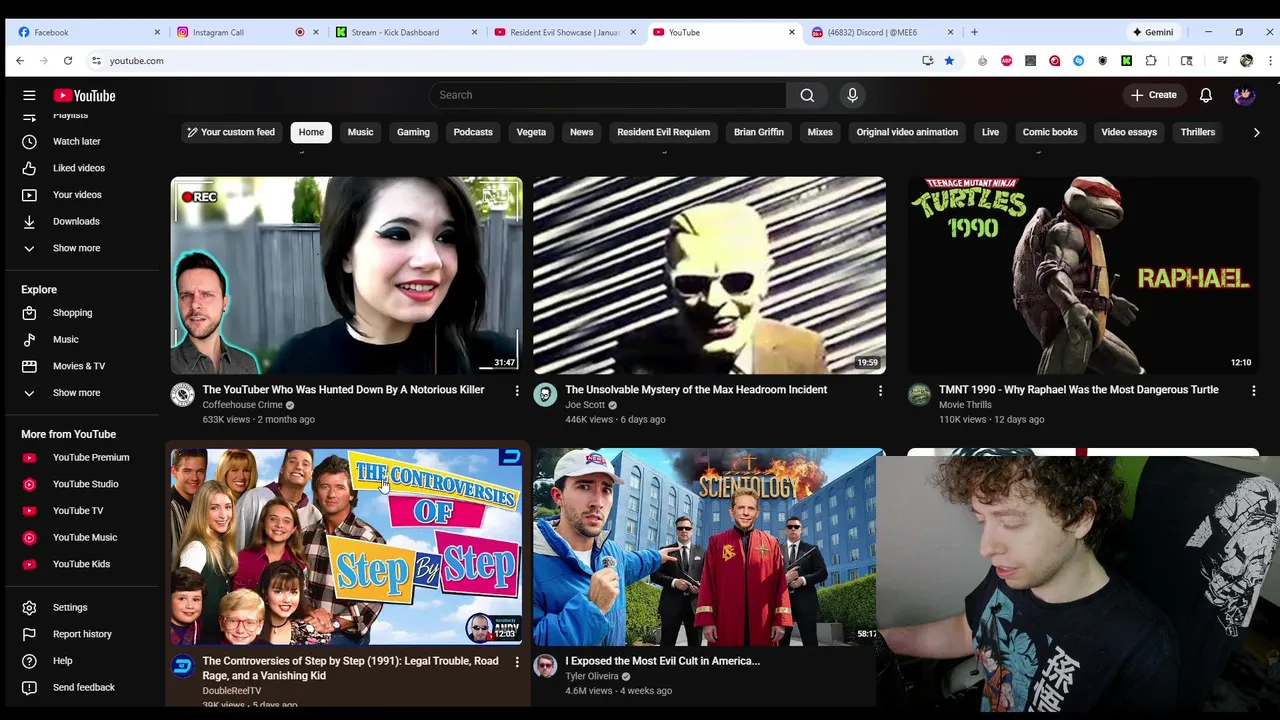The width and height of the screenshot is (1280, 720).
Task: Open Music in the Explore section
Action: (65, 339)
